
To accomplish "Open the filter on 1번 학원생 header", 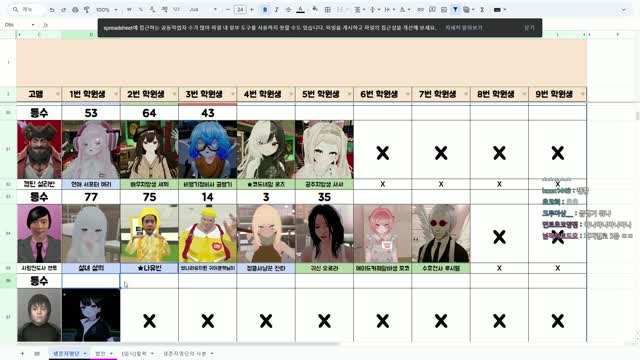I will click(x=116, y=94).
